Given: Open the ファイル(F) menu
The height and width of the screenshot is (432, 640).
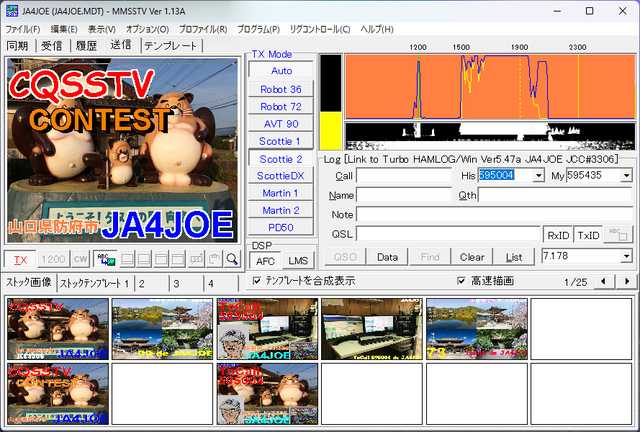Looking at the screenshot, I should (22, 29).
